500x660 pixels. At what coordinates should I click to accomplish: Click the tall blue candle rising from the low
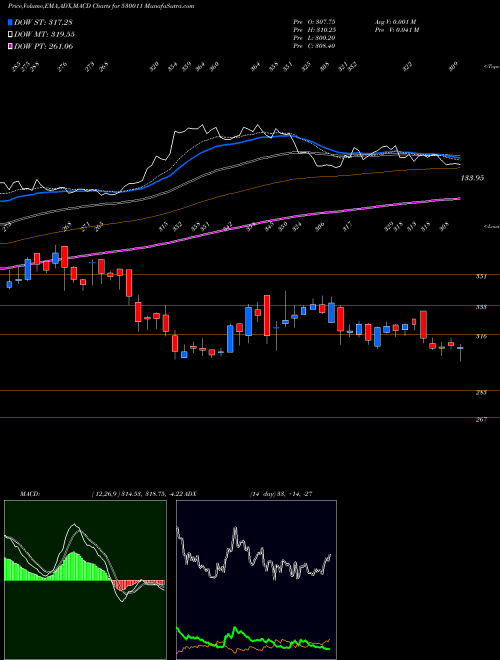pos(230,339)
